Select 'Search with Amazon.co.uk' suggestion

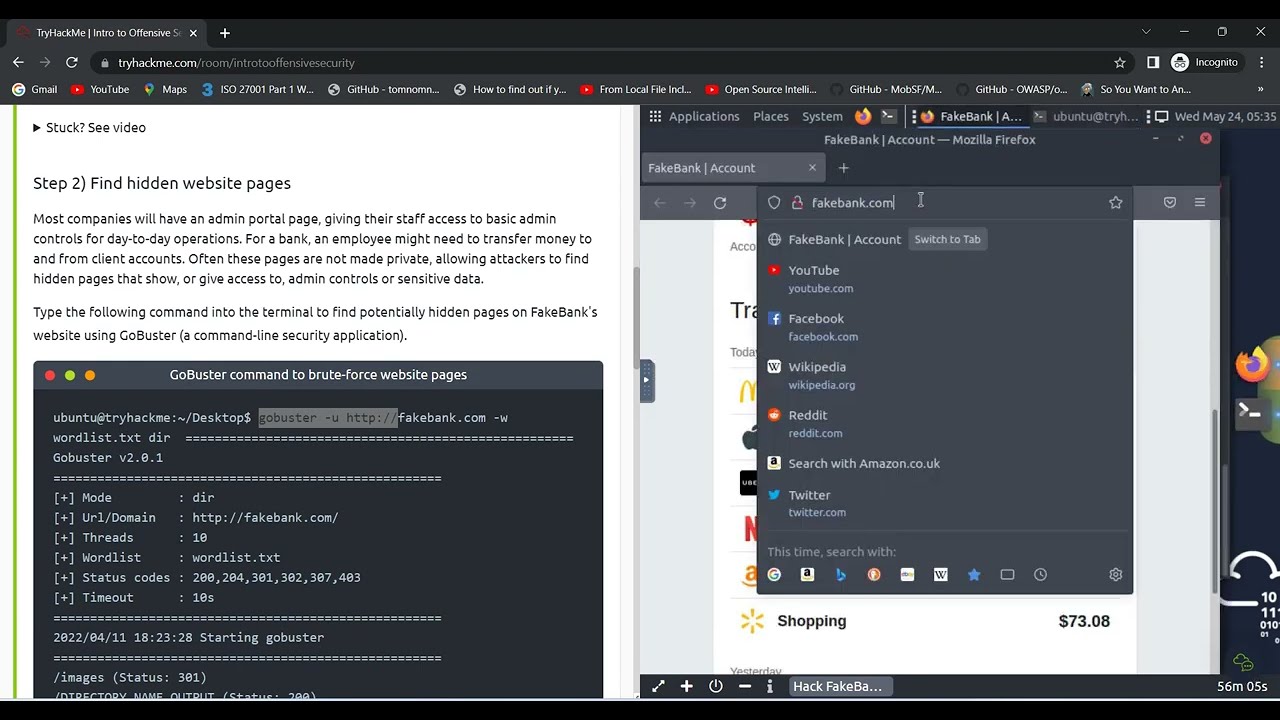point(944,463)
